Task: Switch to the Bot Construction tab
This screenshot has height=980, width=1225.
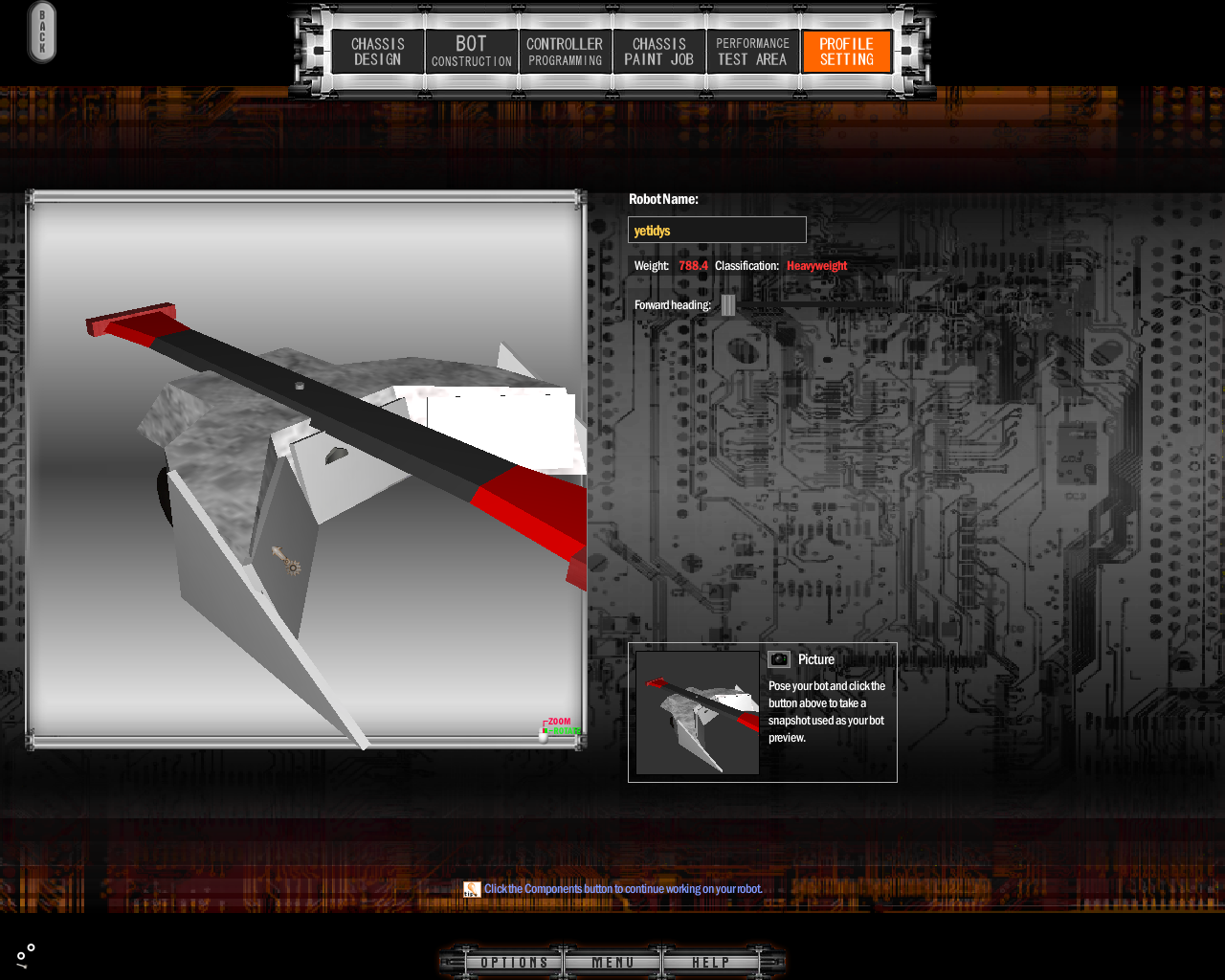Action: (x=471, y=52)
